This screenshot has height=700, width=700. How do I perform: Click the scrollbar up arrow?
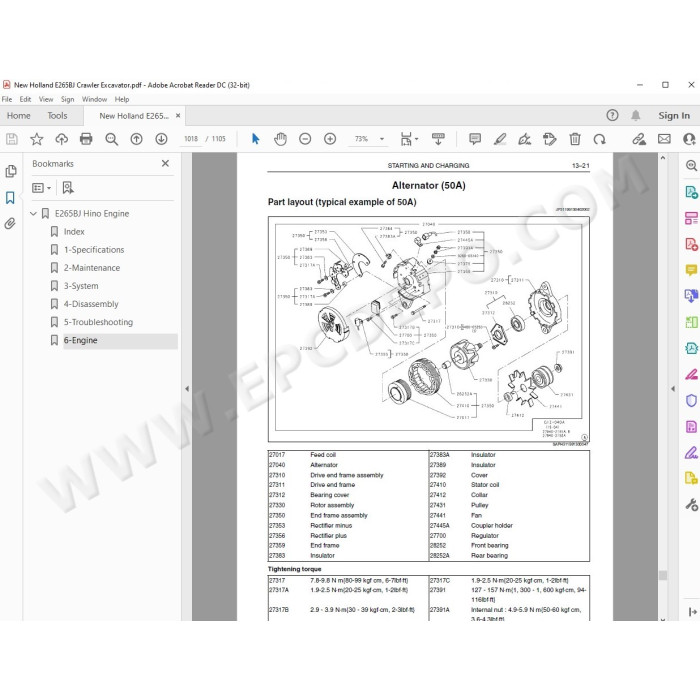[x=662, y=158]
